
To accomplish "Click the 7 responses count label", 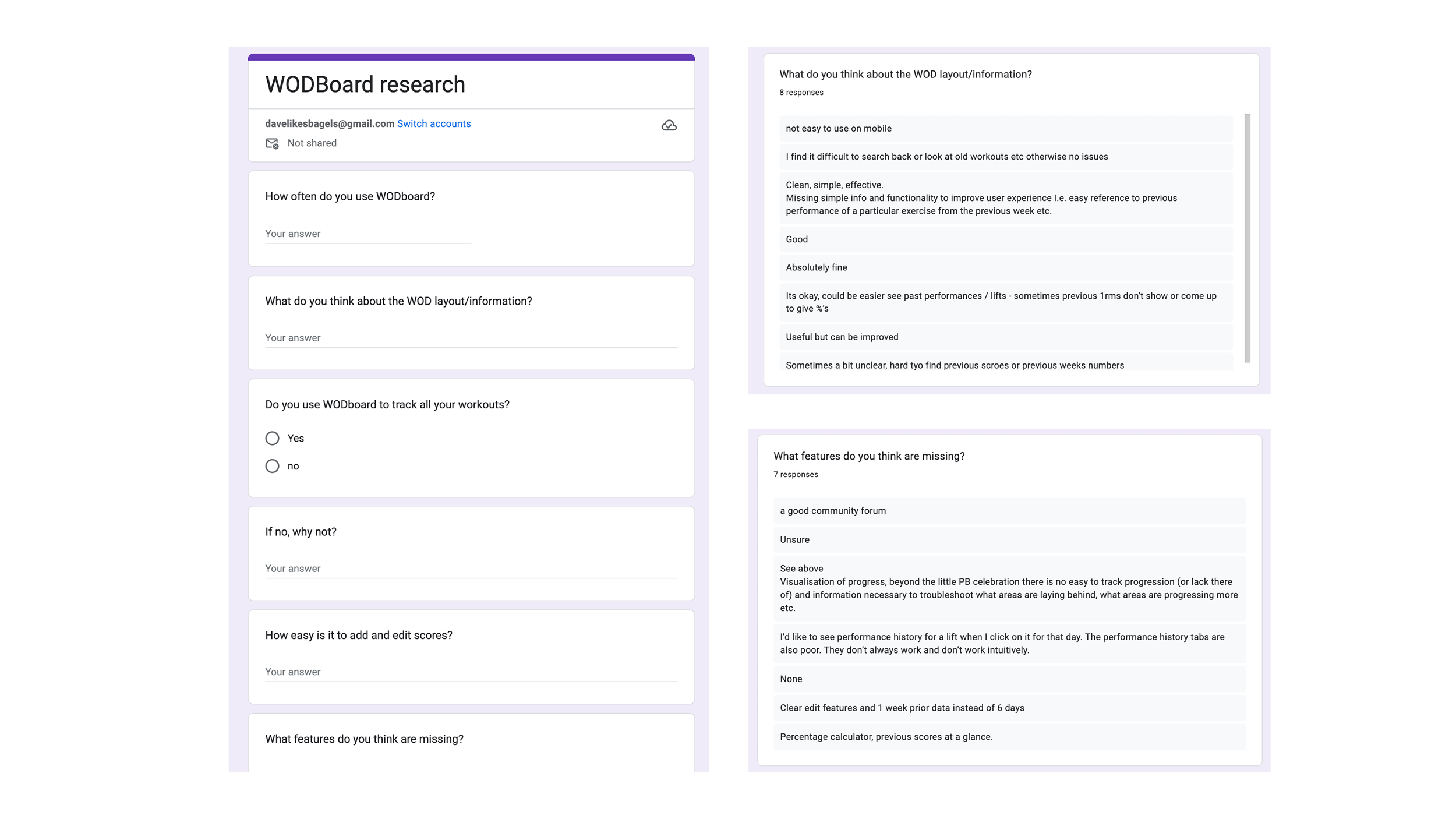I will (x=796, y=475).
